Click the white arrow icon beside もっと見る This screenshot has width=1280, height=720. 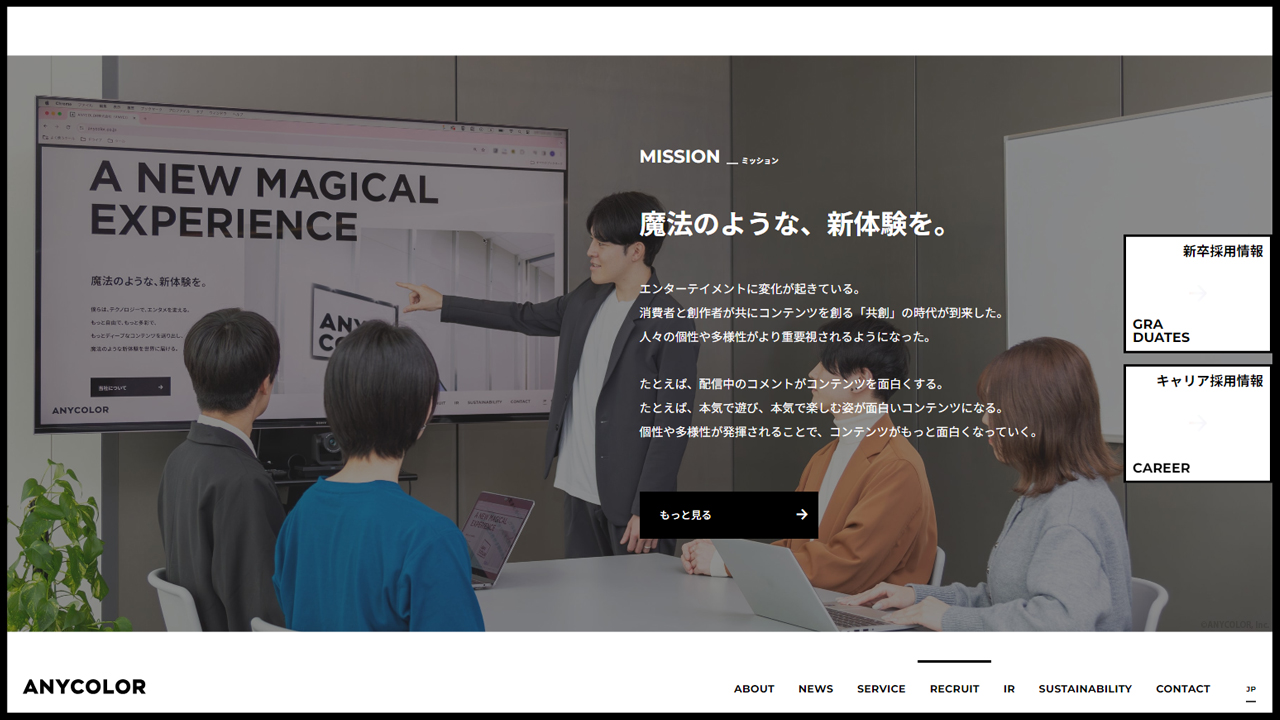click(x=801, y=515)
